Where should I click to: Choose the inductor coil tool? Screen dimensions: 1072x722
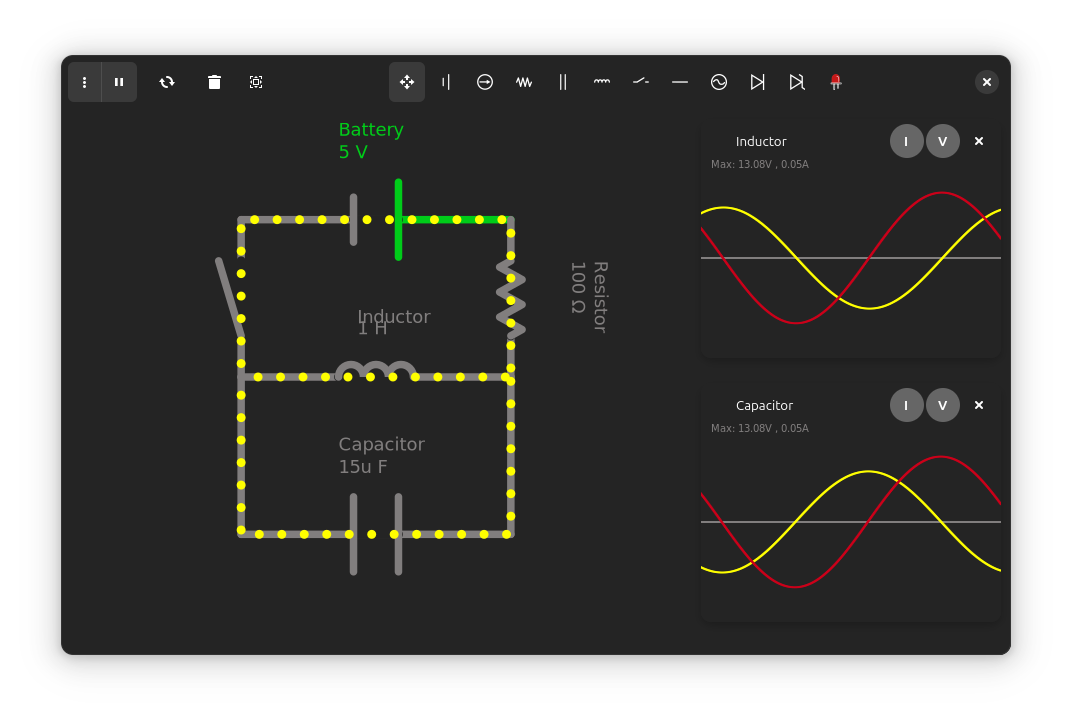[x=602, y=82]
